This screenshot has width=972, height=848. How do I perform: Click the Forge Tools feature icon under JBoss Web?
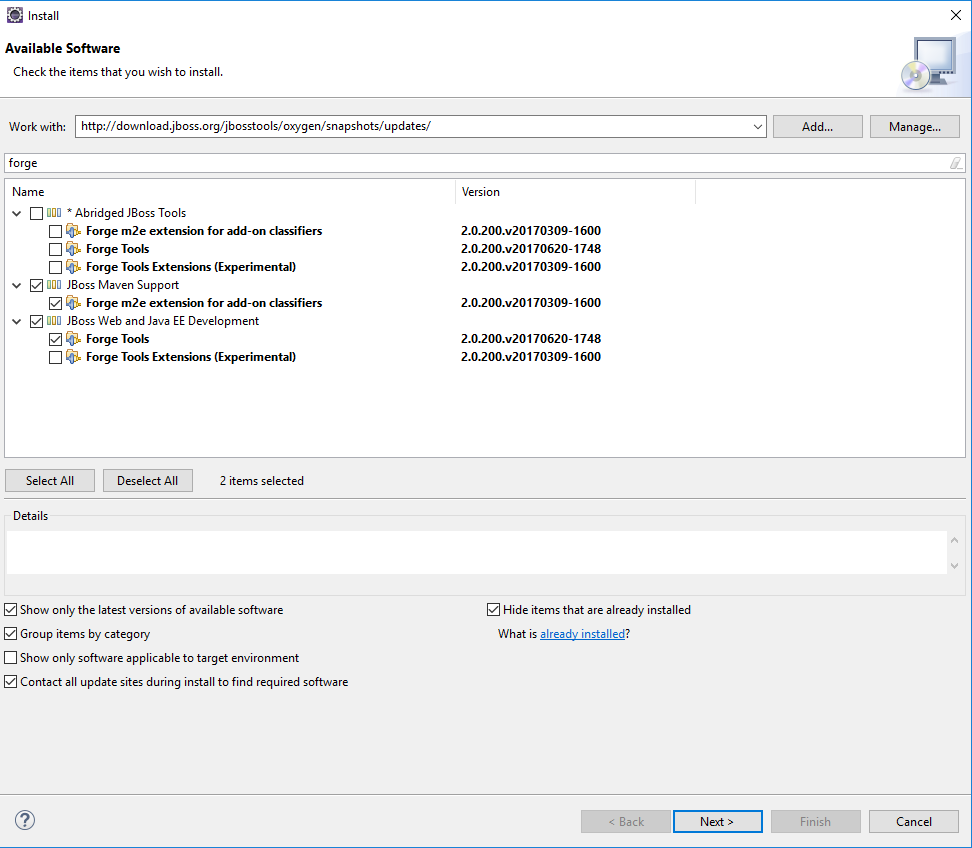pos(73,339)
